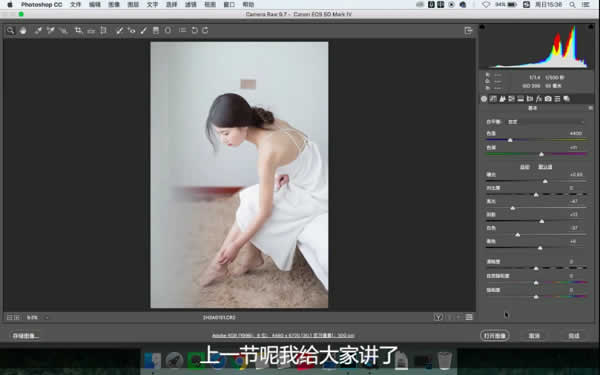Toggle before/after view Y button
This screenshot has width=600, height=375.
click(x=439, y=317)
